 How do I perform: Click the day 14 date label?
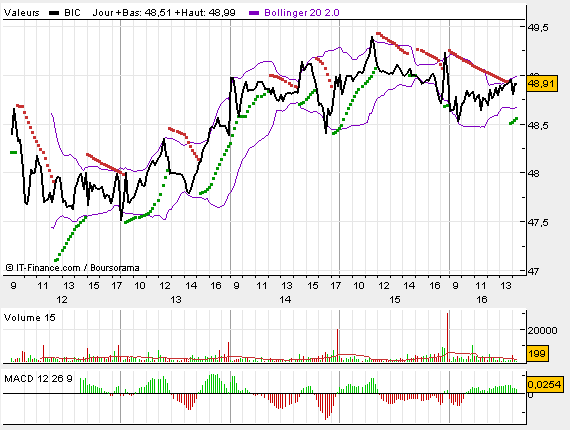285,300
